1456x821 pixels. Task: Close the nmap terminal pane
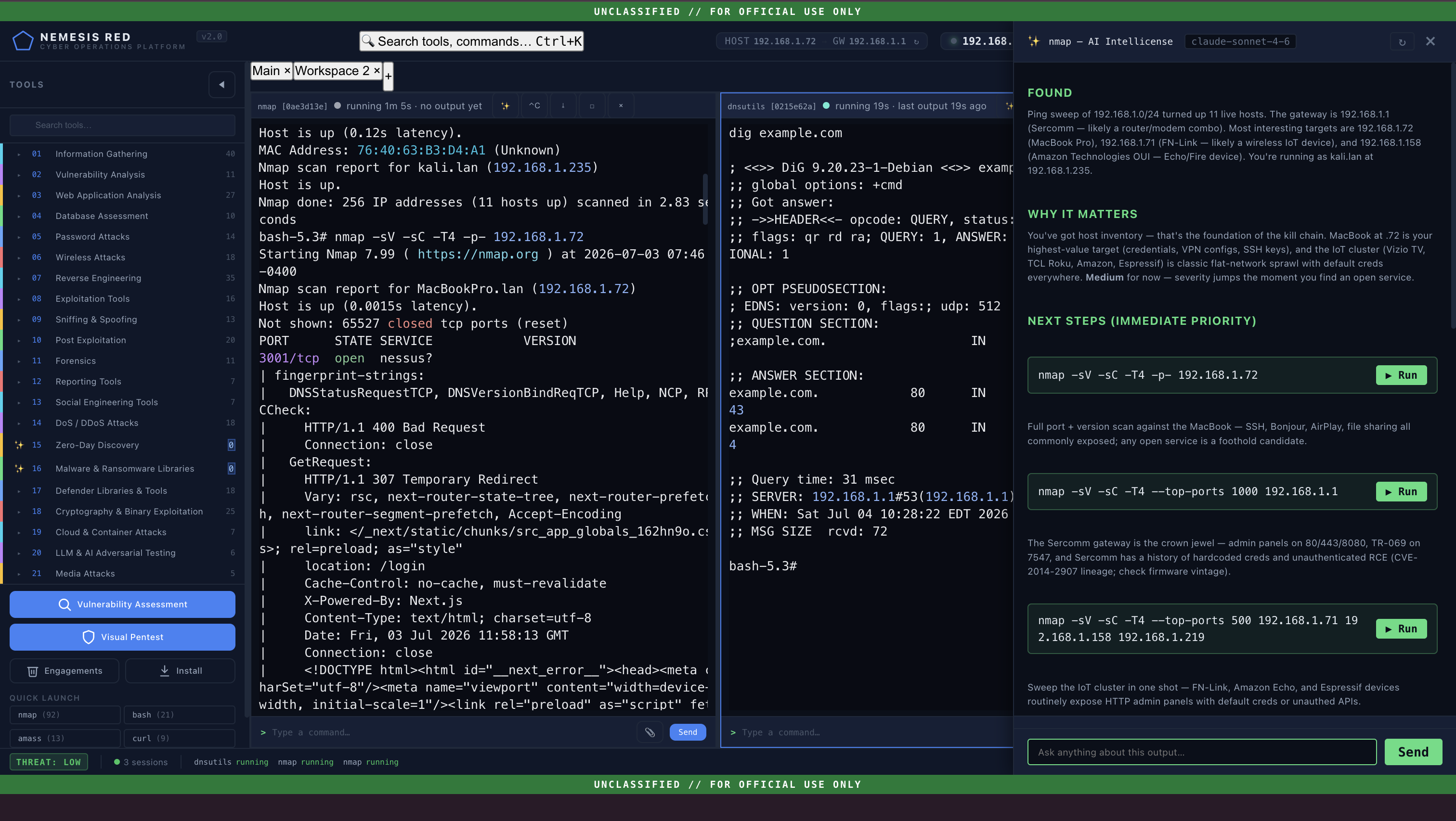(x=621, y=106)
